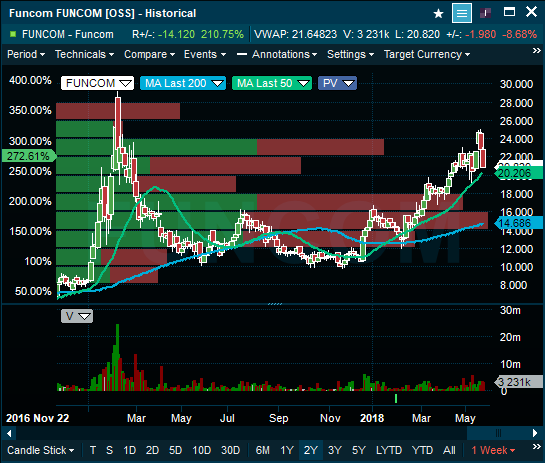The image size is (545, 463).
Task: Select the T tick range button
Action: 93,450
